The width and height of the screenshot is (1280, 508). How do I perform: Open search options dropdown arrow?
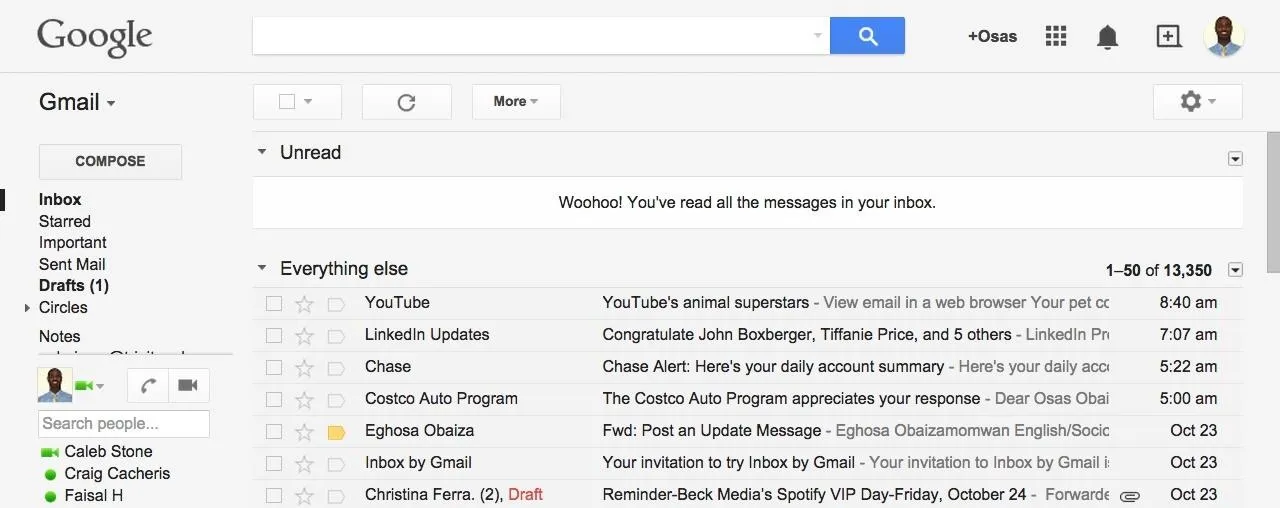point(817,36)
